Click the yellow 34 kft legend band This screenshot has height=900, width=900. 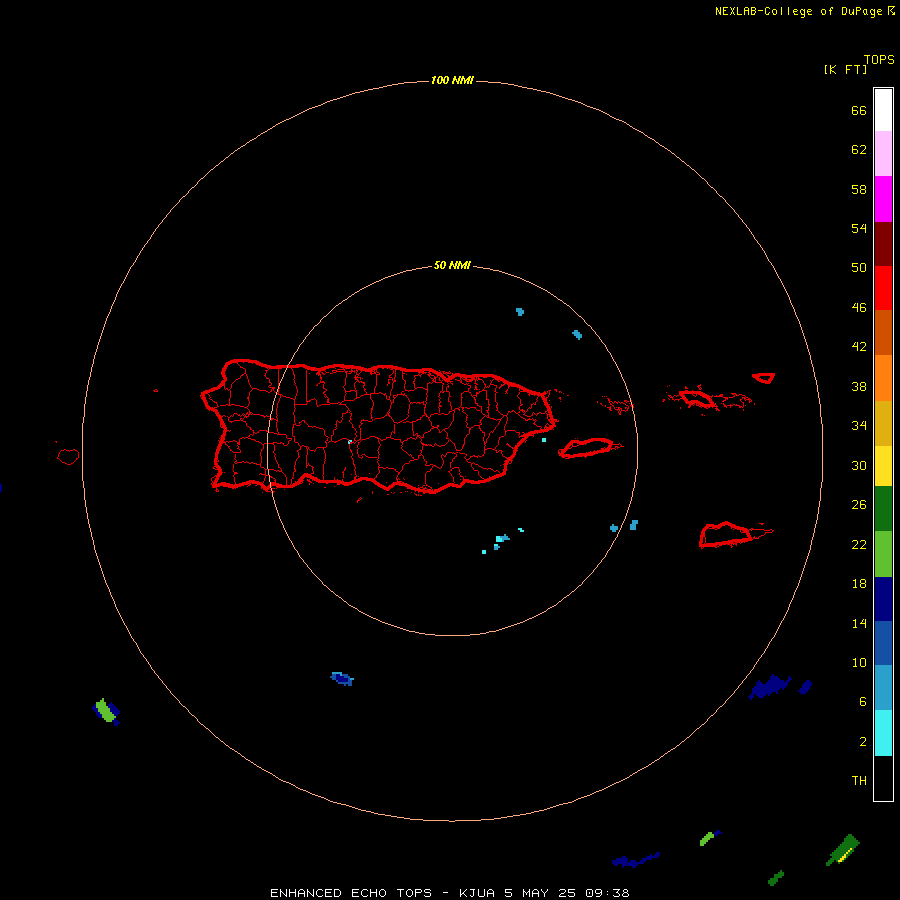click(x=883, y=465)
